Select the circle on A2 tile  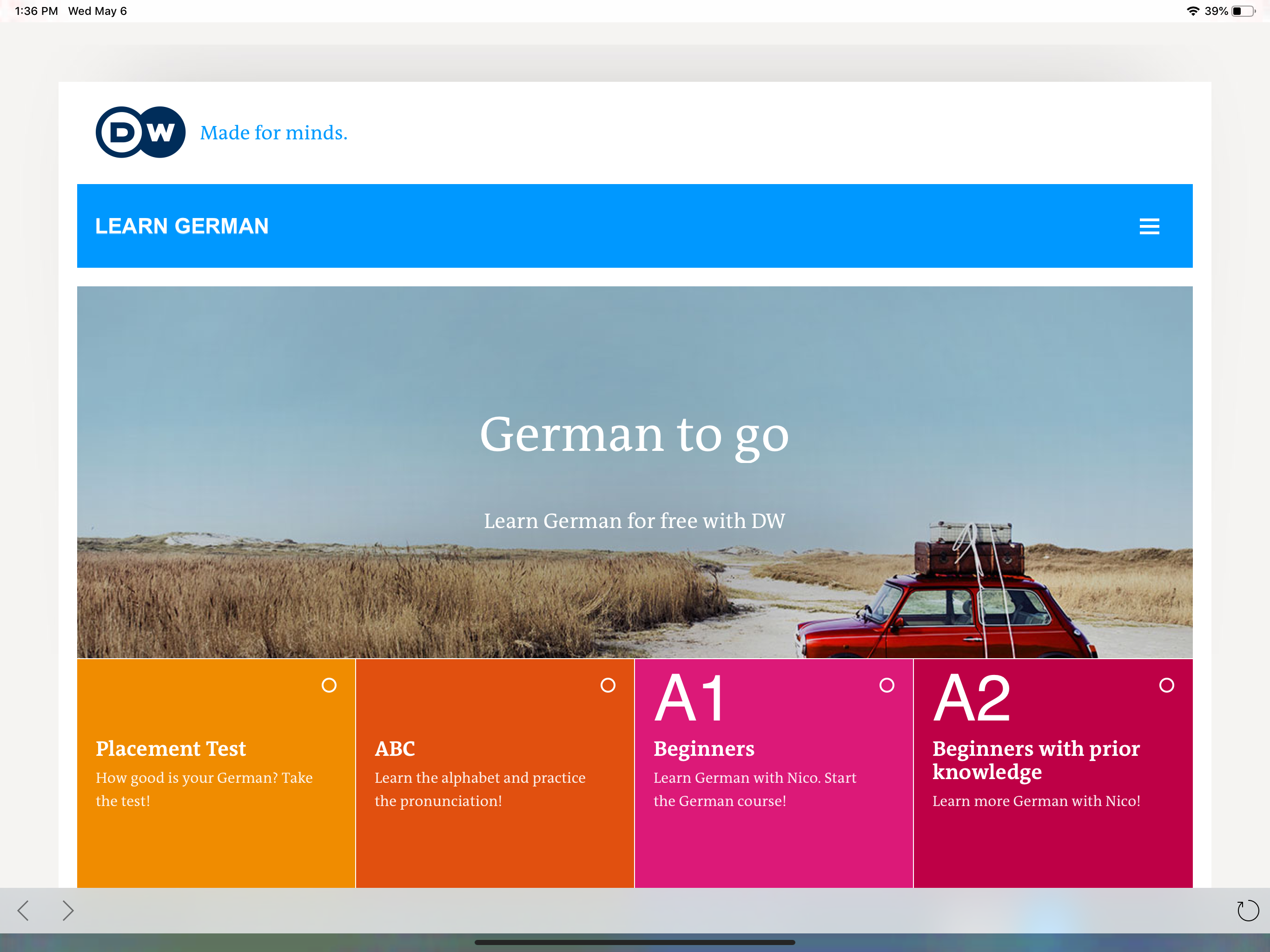[x=1166, y=685]
